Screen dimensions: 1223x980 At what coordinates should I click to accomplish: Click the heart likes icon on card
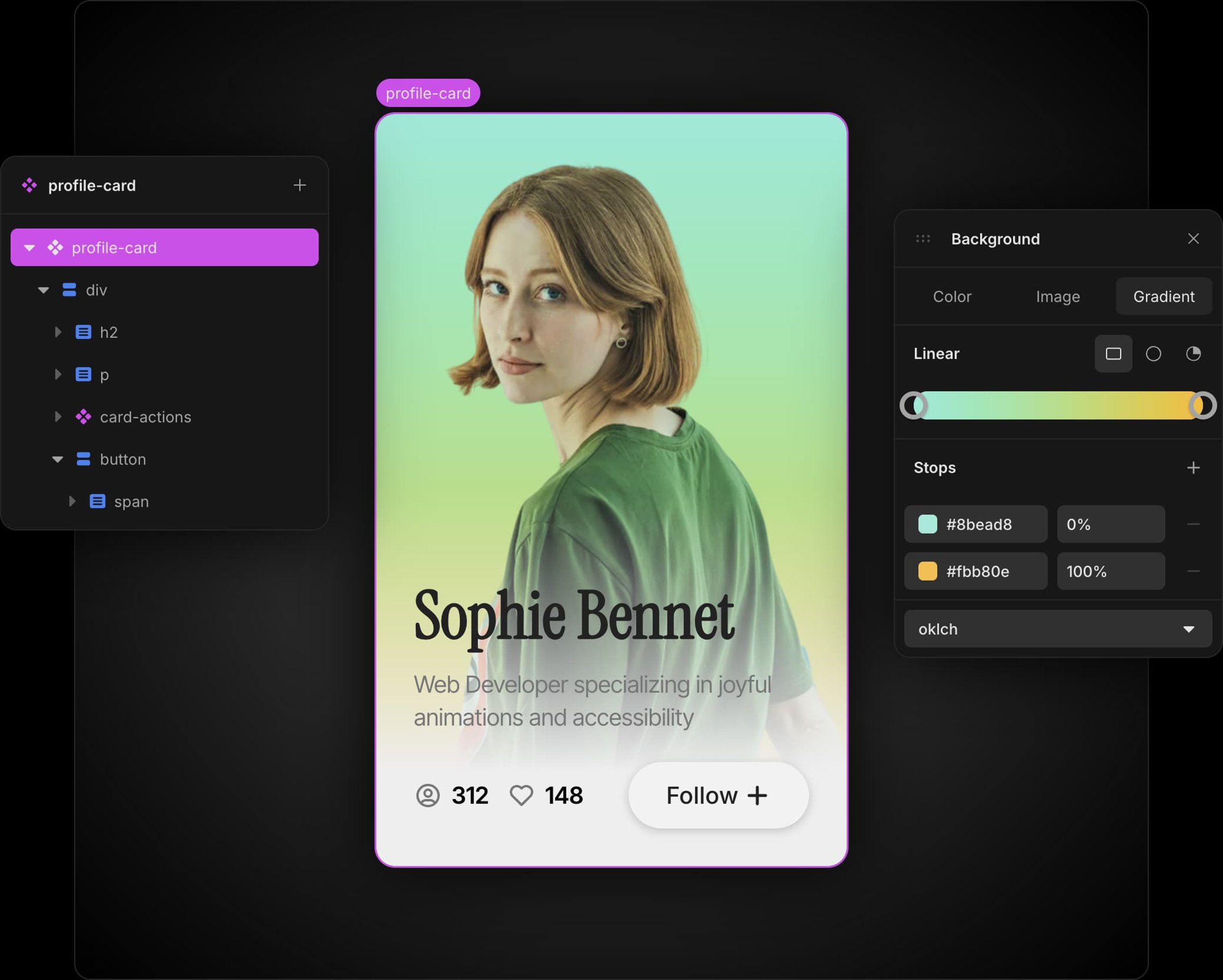click(x=521, y=795)
